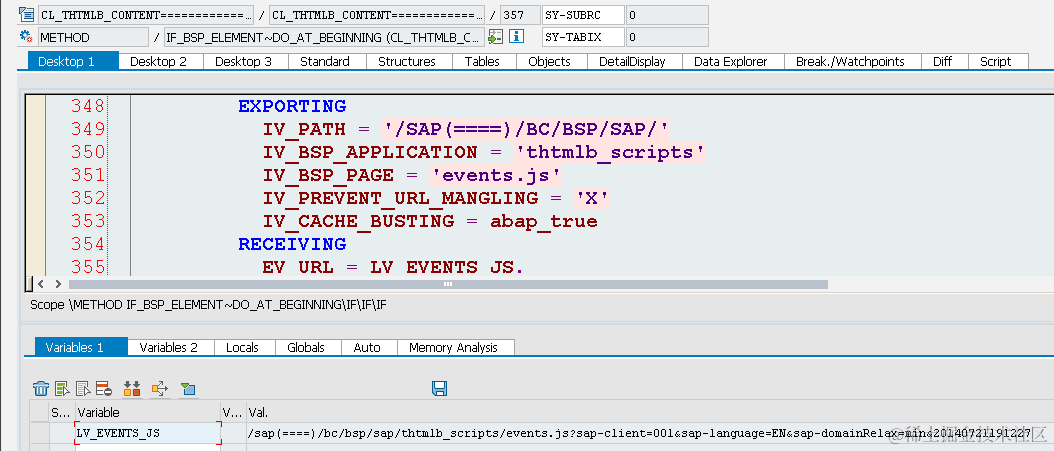1054x451 pixels.
Task: Click the right scroll arrow under code editor
Action: 58,284
